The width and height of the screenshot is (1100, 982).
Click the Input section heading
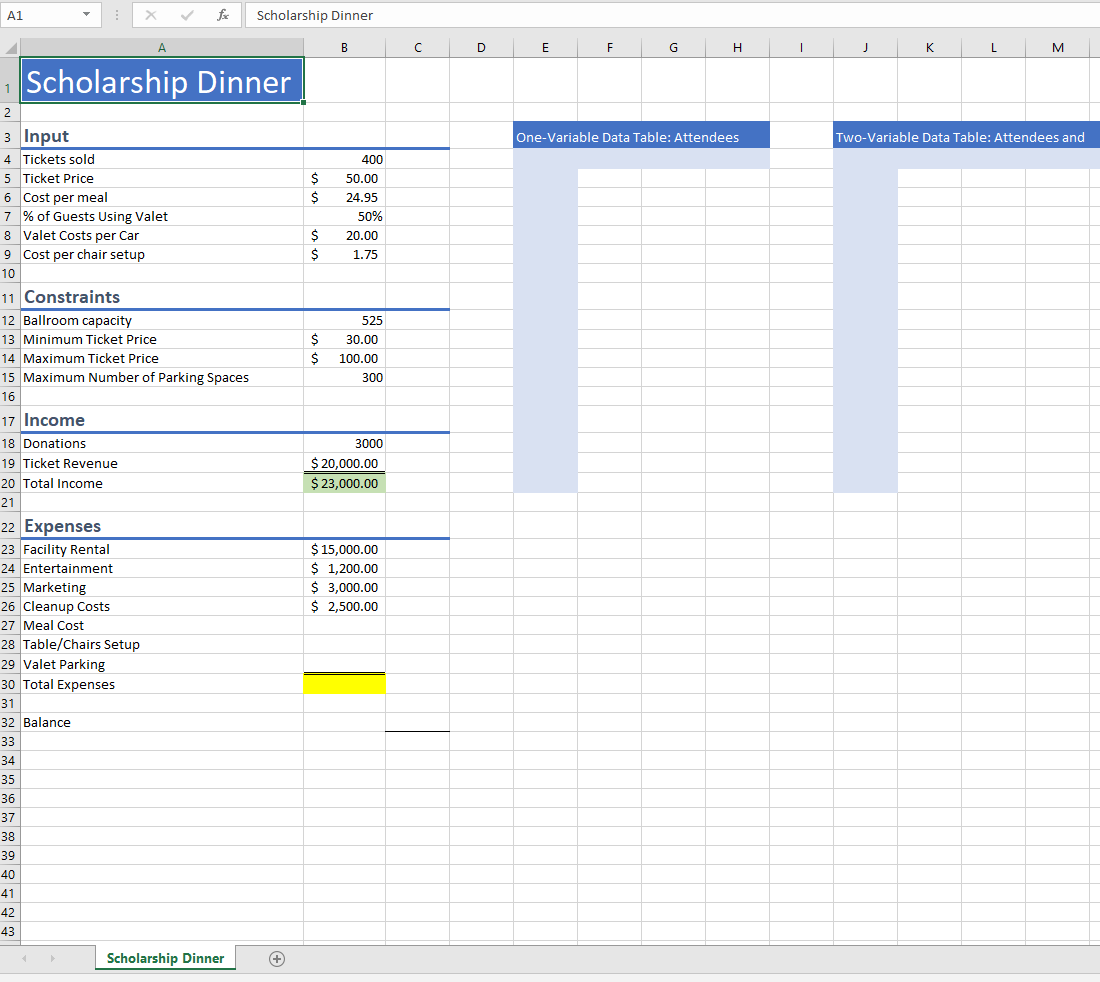[x=46, y=135]
